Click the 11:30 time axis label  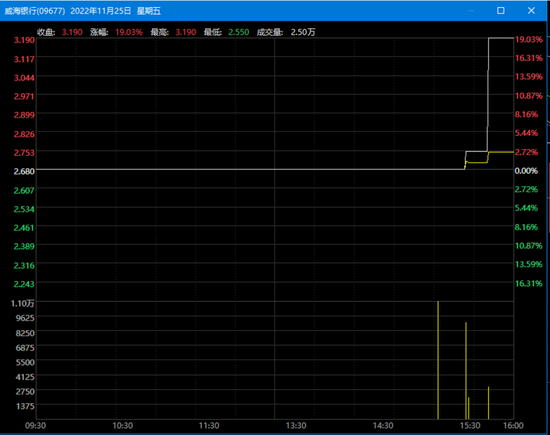click(x=209, y=426)
